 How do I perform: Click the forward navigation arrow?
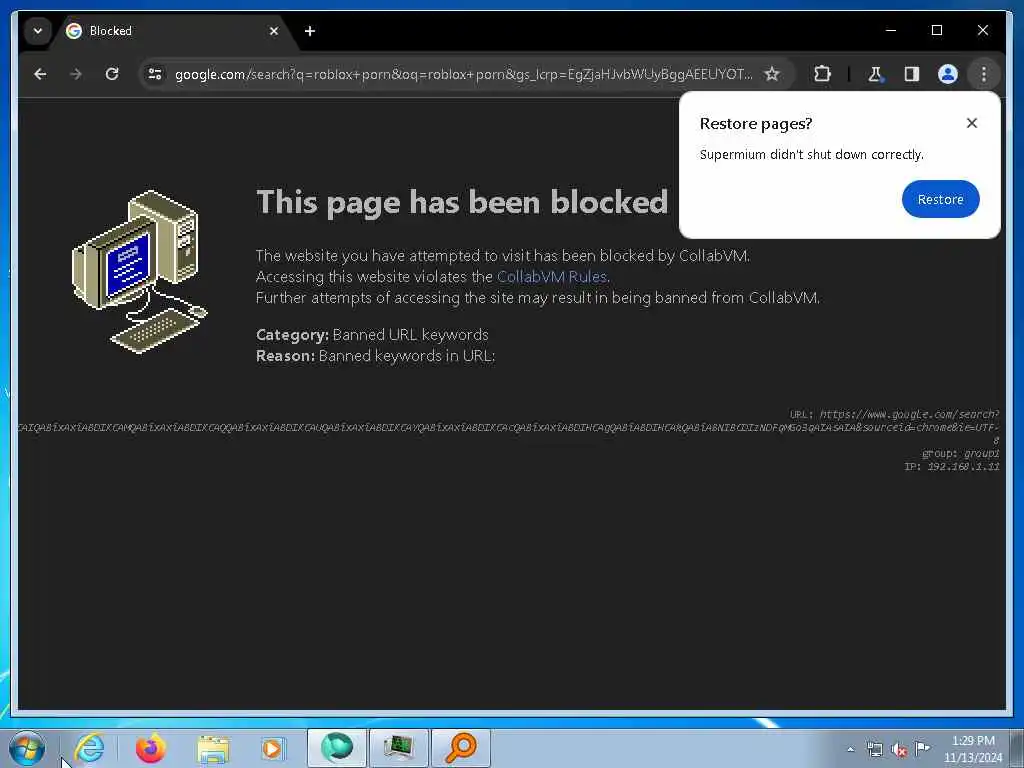tap(76, 74)
